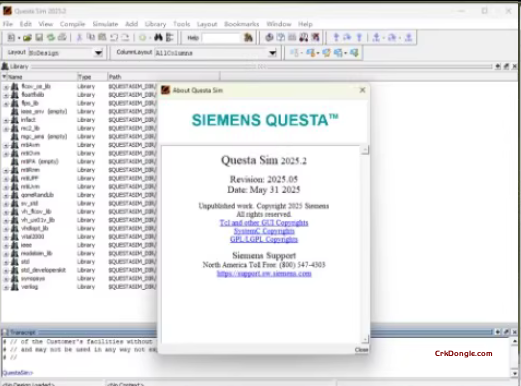
Task: Open the Compile menu
Action: pyautogui.click(x=72, y=24)
